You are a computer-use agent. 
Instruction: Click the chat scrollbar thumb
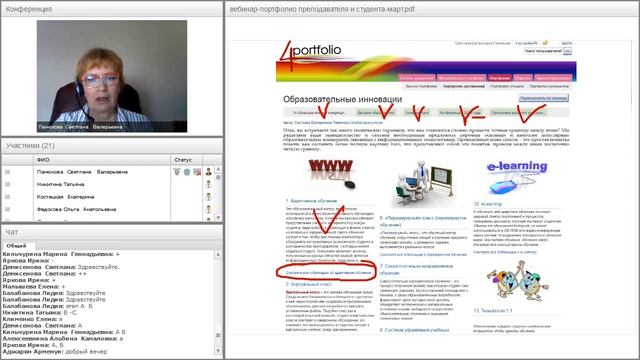click(x=218, y=335)
